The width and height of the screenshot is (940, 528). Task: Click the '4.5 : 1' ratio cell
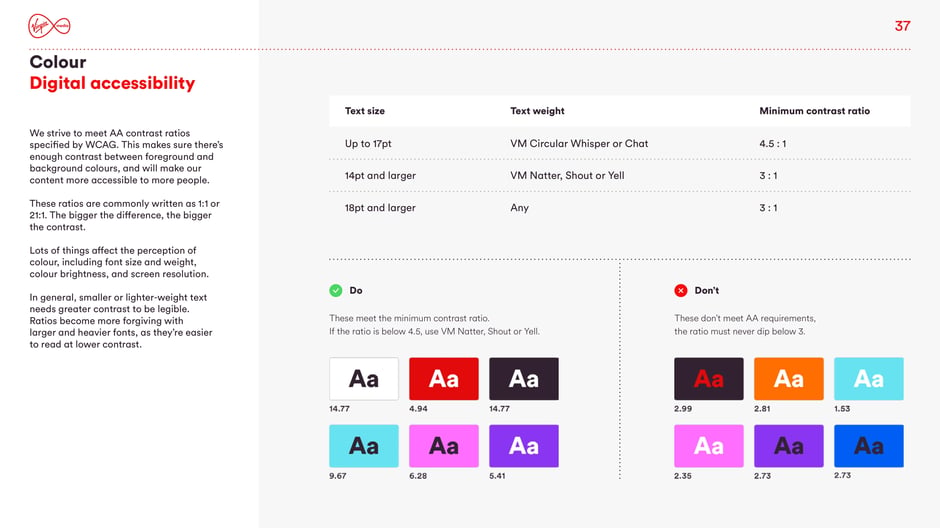pos(772,144)
